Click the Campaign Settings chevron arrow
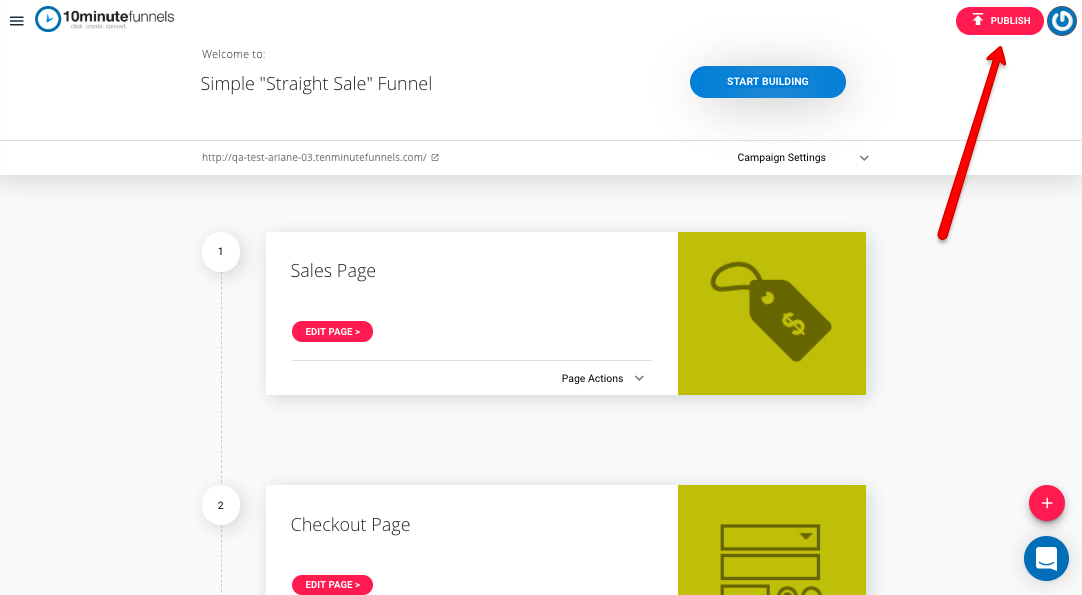This screenshot has width=1082, height=595. click(864, 158)
